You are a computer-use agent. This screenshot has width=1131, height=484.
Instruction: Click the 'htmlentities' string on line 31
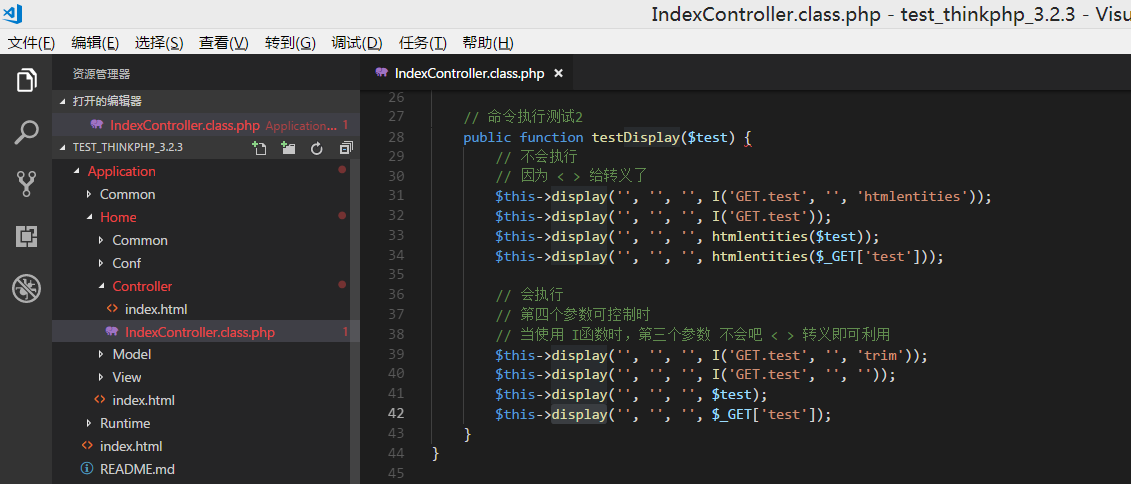(914, 196)
